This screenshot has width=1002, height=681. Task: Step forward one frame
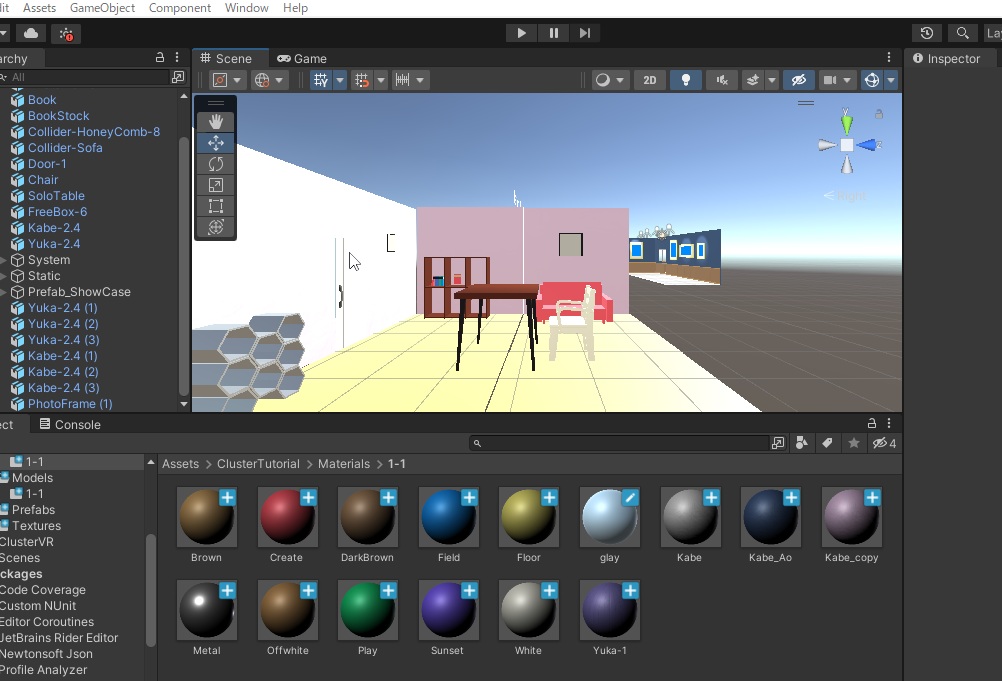coord(585,33)
